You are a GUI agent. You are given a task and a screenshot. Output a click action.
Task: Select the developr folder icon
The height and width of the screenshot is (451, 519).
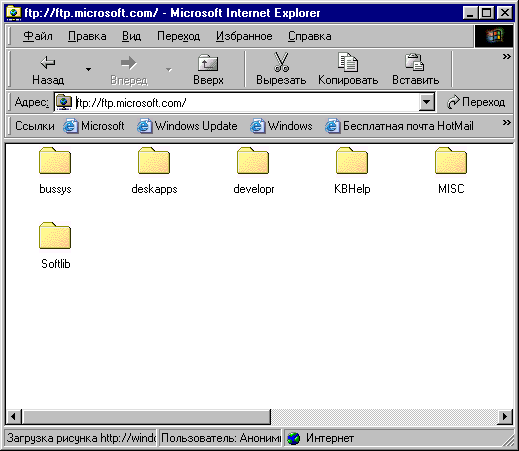pyautogui.click(x=253, y=161)
